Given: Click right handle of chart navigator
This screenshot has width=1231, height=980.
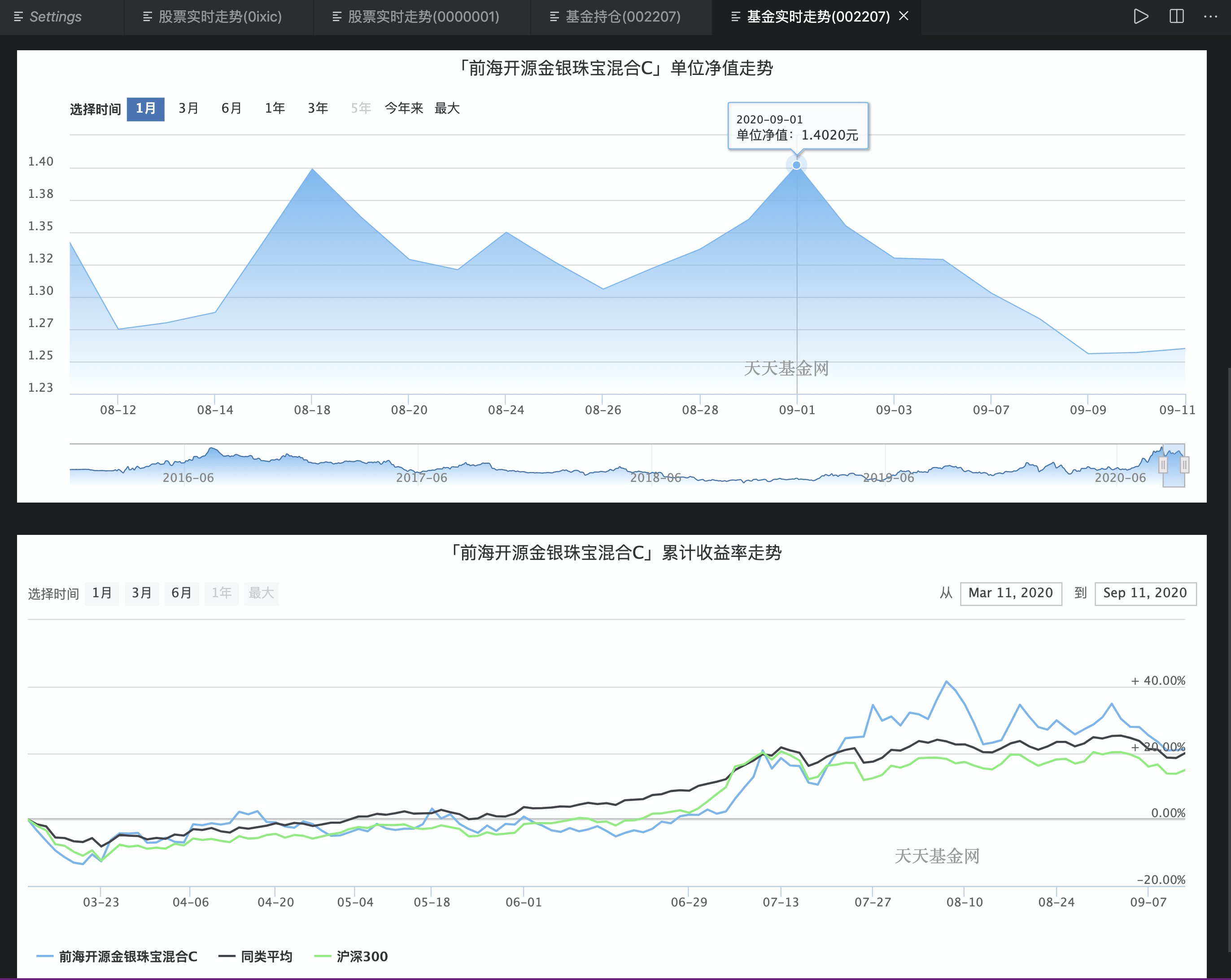Looking at the screenshot, I should pos(1185,465).
